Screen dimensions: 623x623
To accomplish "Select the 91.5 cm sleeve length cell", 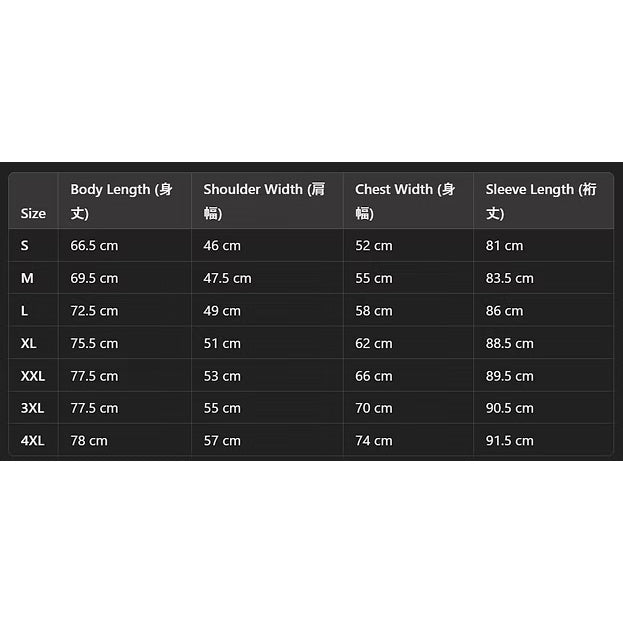I will (x=509, y=441).
